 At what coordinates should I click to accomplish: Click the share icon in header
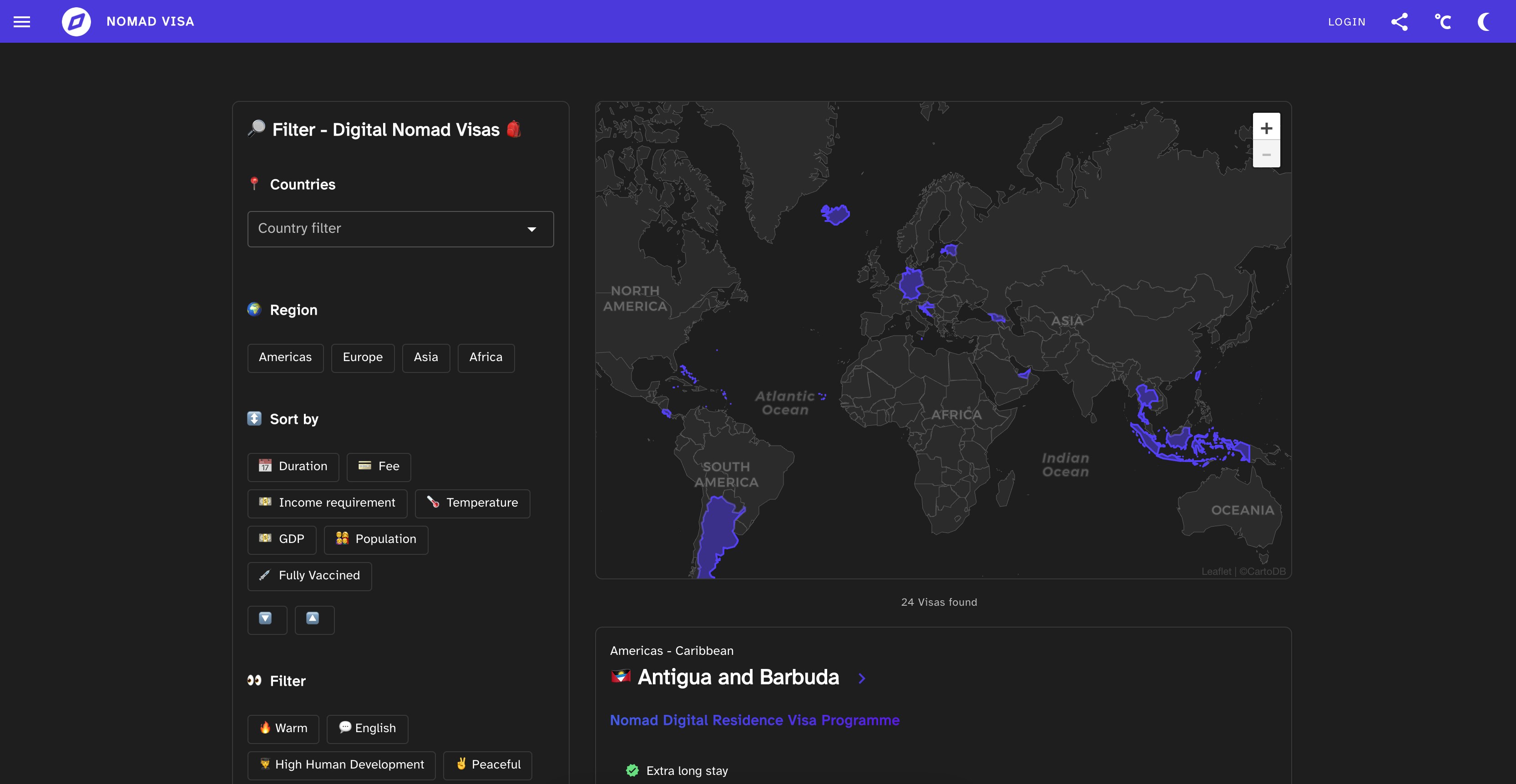pyautogui.click(x=1399, y=22)
